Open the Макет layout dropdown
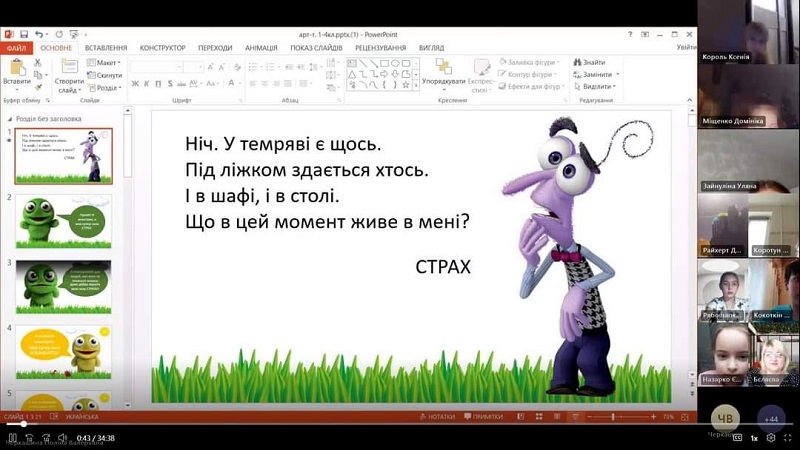 point(104,62)
